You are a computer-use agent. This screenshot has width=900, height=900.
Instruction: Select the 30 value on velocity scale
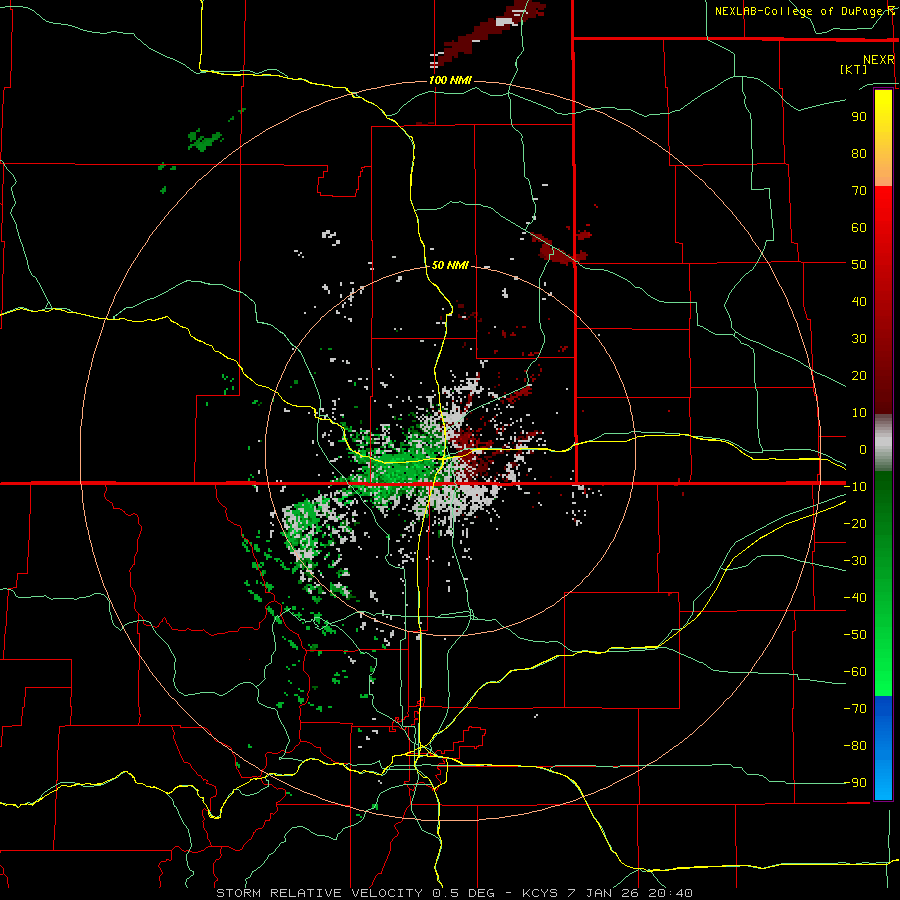pos(859,339)
